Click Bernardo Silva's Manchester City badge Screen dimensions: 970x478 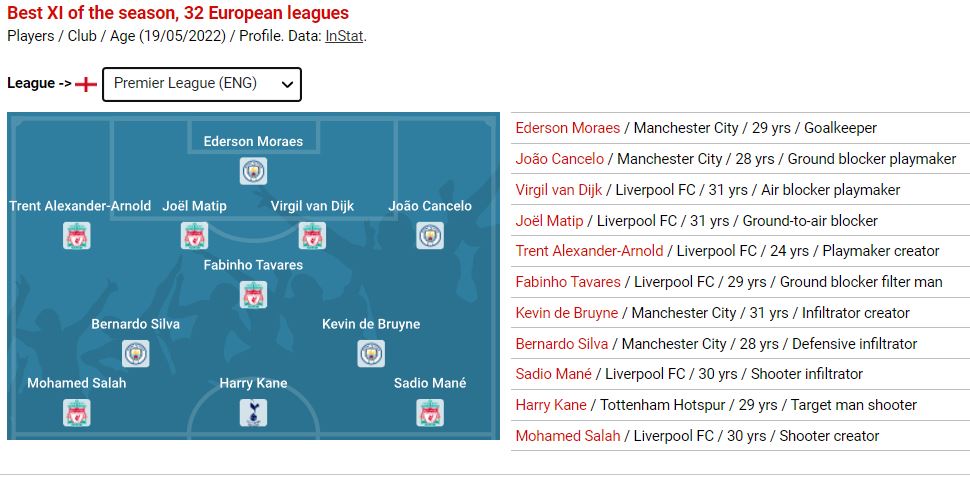click(x=135, y=354)
